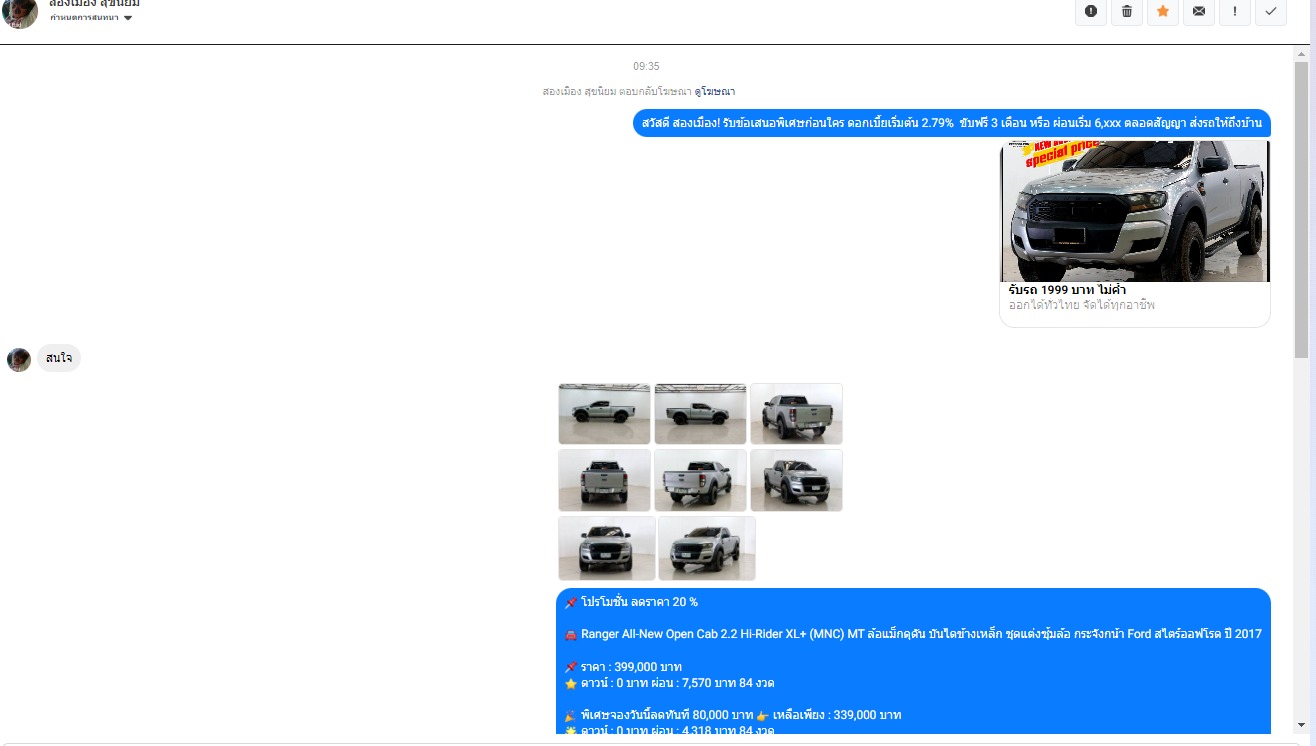Screen dimensions: 1316x746
Task: Mark conversation done with the checkmark icon
Action: [1271, 11]
